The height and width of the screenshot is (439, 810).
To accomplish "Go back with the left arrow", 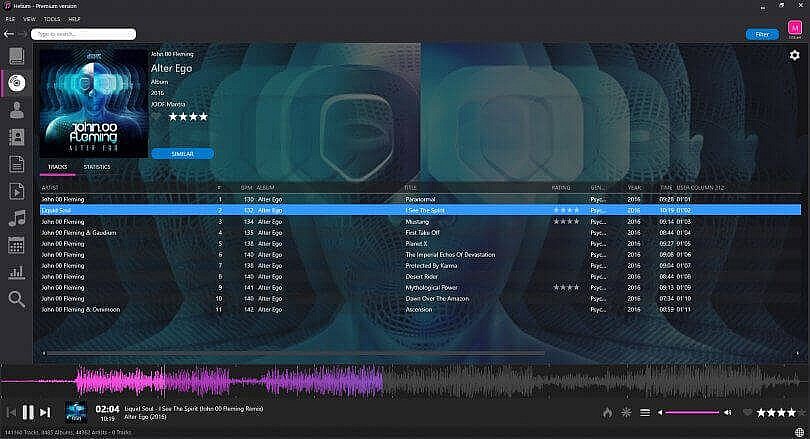I will pos(9,34).
